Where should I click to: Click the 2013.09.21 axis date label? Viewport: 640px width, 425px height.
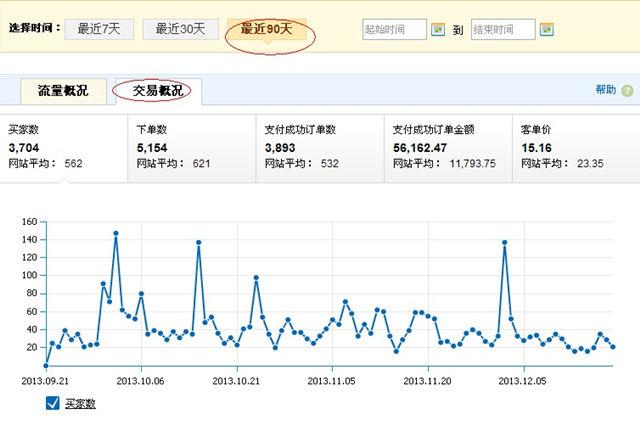45,381
